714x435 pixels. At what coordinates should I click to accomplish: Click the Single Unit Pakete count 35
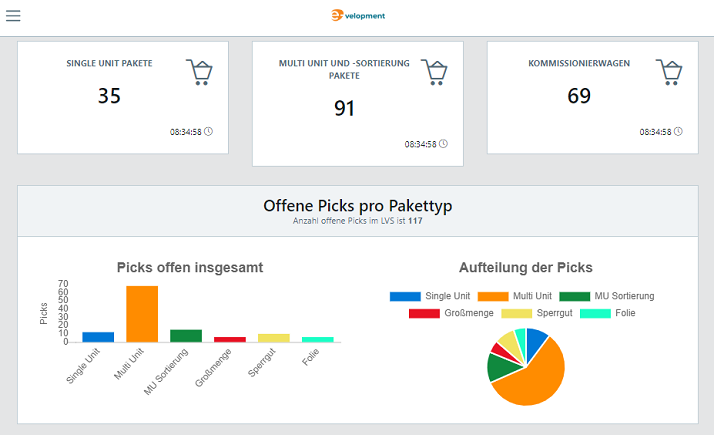tap(110, 96)
